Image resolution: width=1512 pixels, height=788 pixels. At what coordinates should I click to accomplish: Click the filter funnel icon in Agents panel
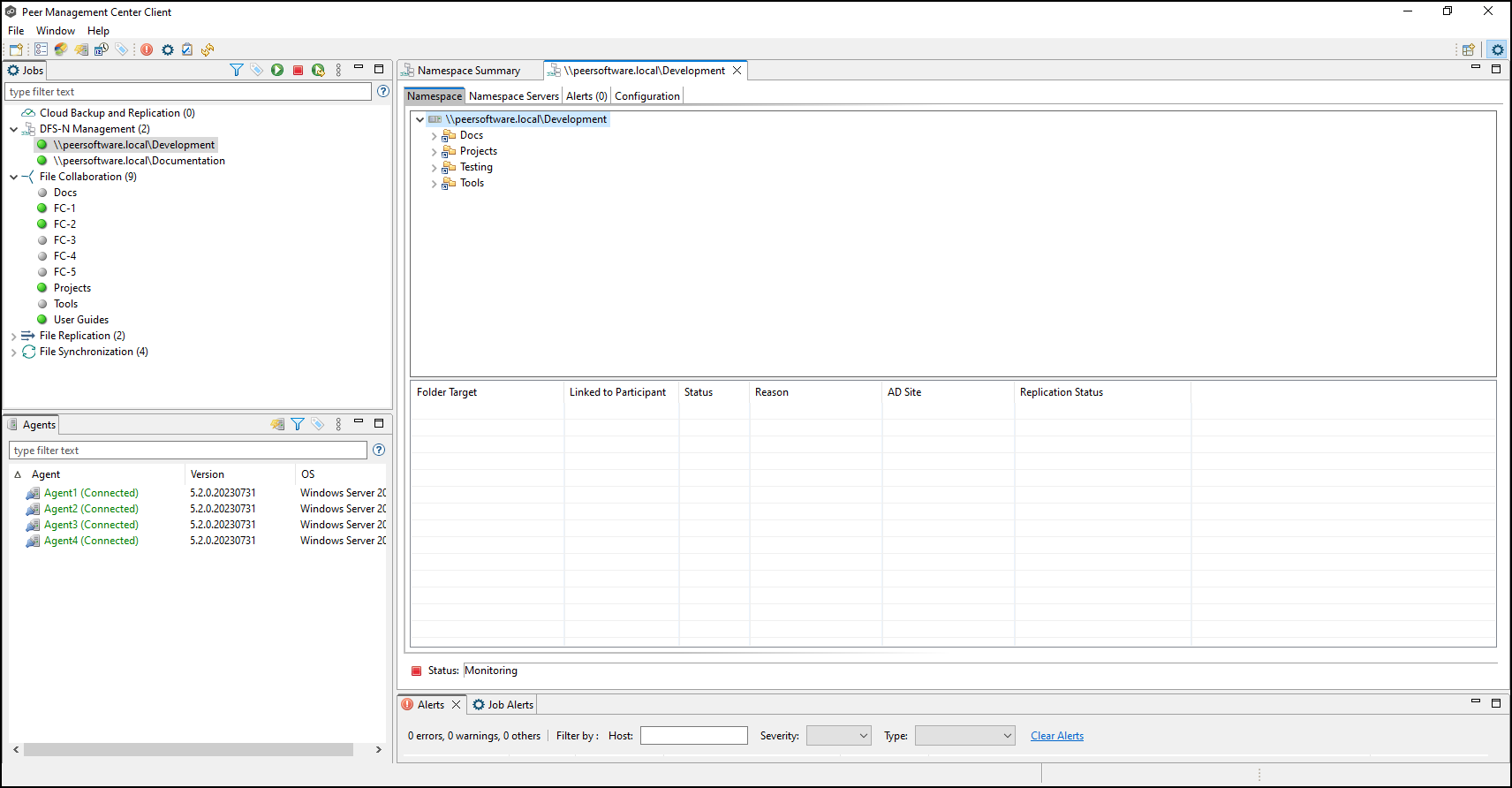298,424
